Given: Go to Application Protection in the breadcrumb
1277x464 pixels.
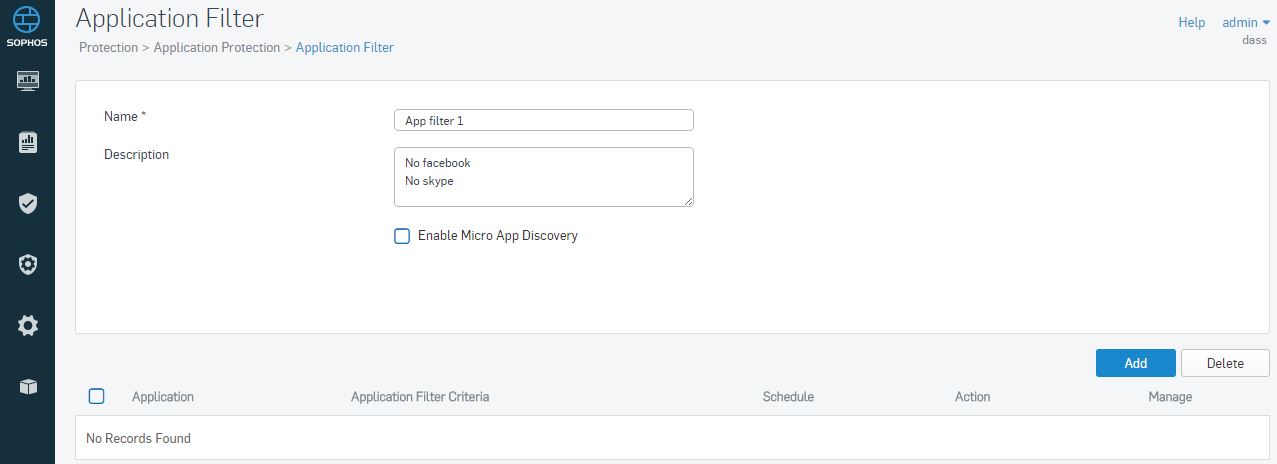Looking at the screenshot, I should (x=217, y=47).
